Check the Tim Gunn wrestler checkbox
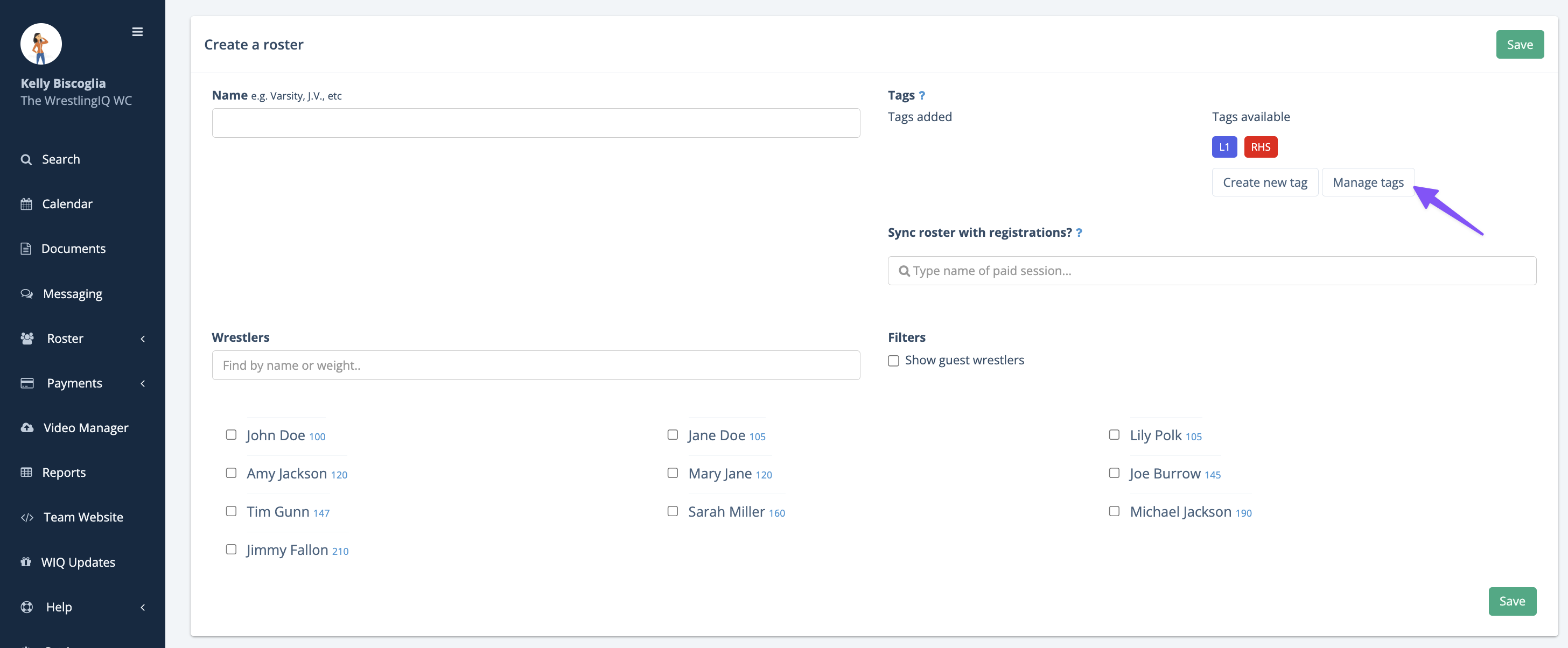This screenshot has height=648, width=1568. tap(232, 511)
